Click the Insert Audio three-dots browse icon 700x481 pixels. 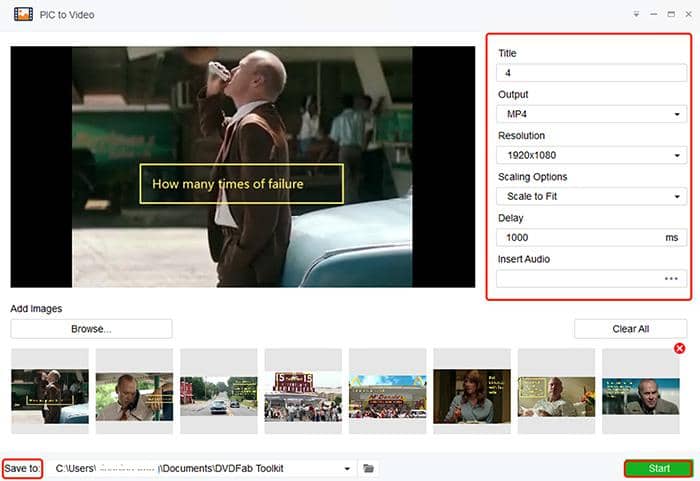point(671,279)
